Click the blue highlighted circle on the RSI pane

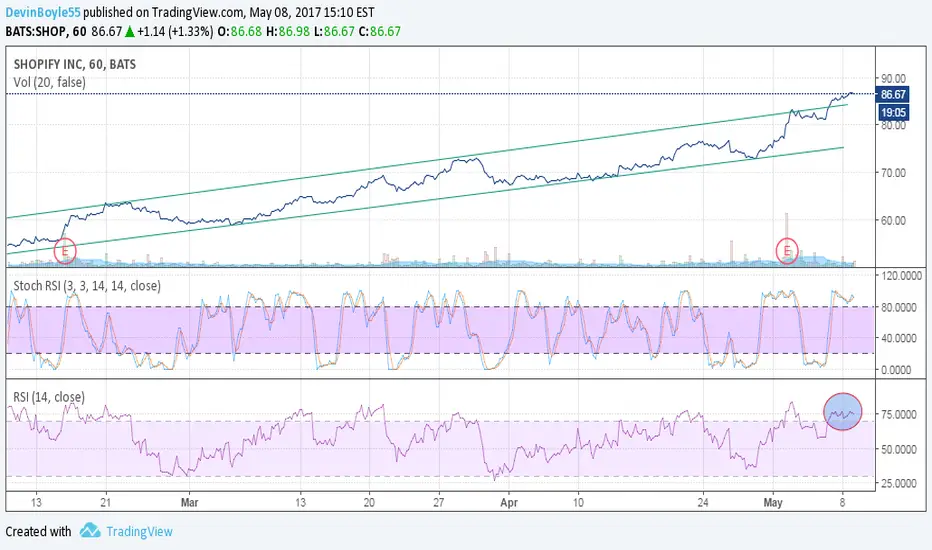tap(842, 411)
